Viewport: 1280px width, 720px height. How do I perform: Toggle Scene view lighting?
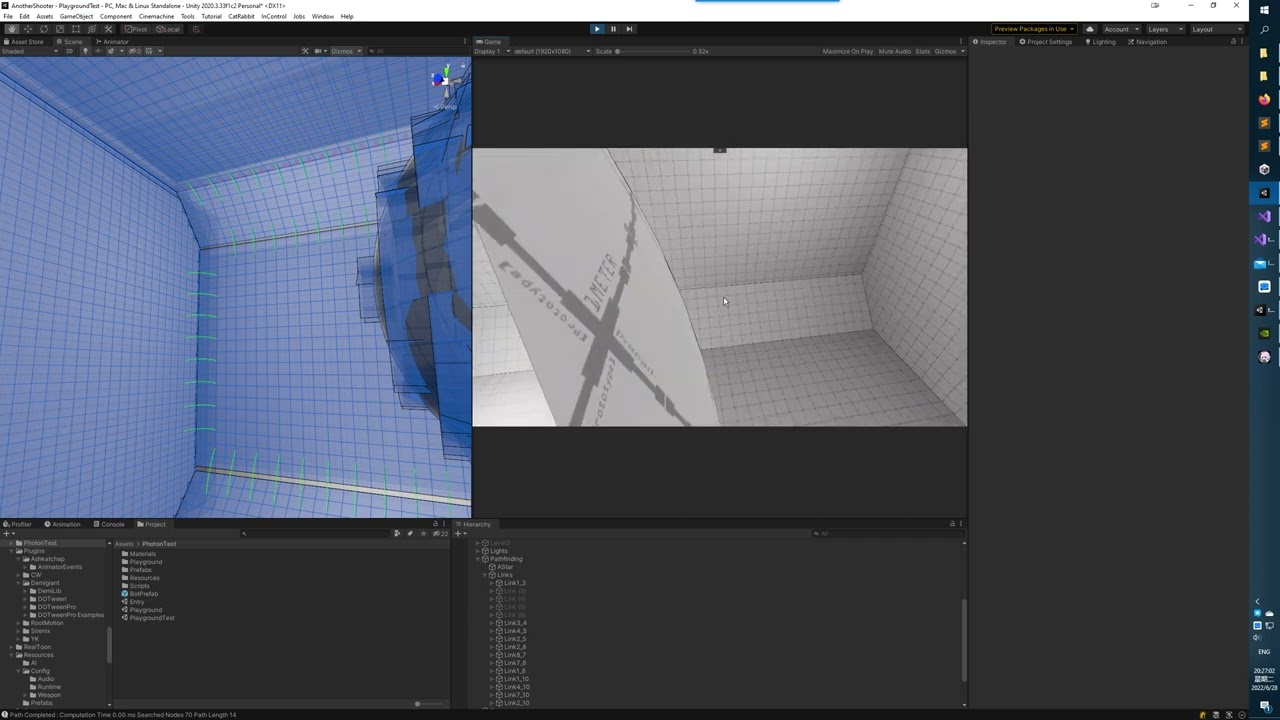(85, 51)
